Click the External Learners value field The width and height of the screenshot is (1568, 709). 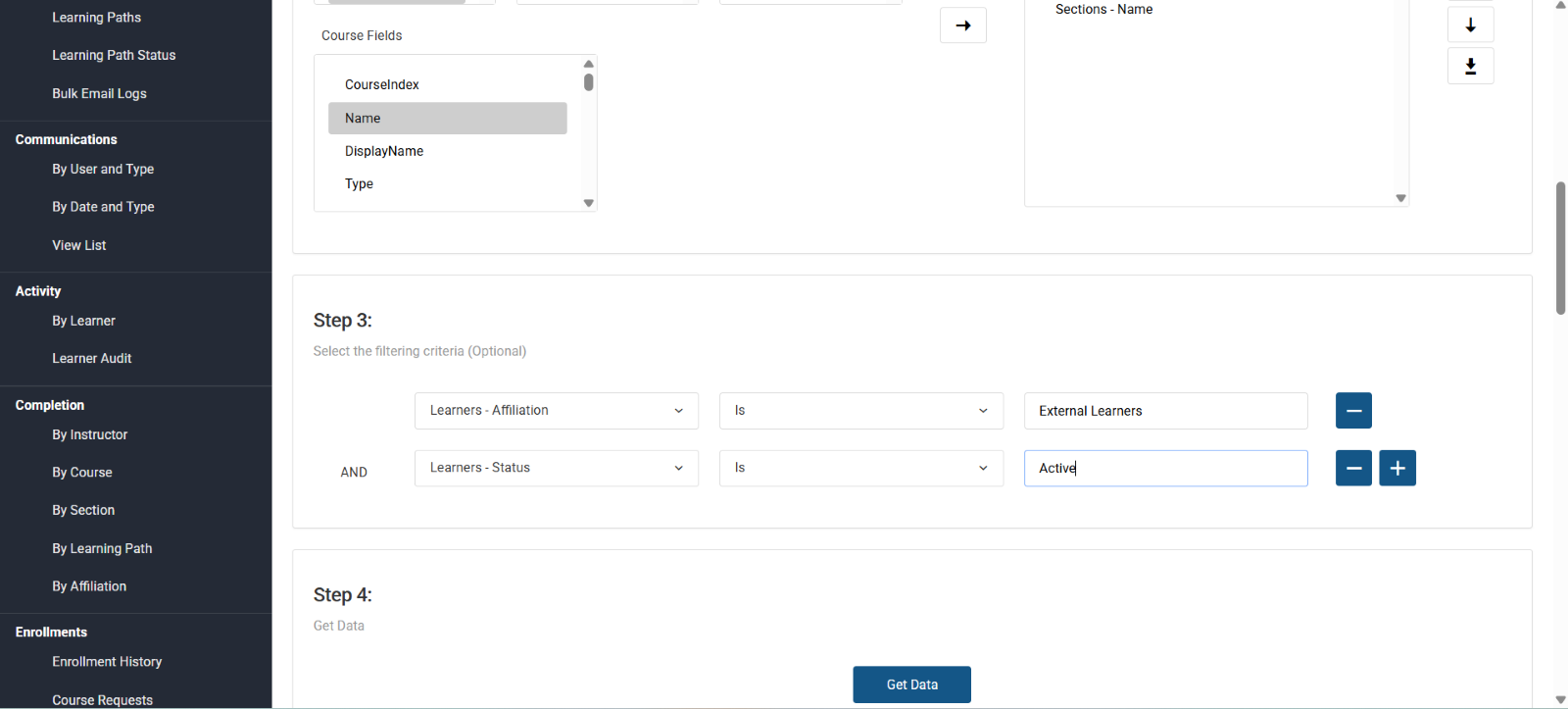click(x=1165, y=411)
